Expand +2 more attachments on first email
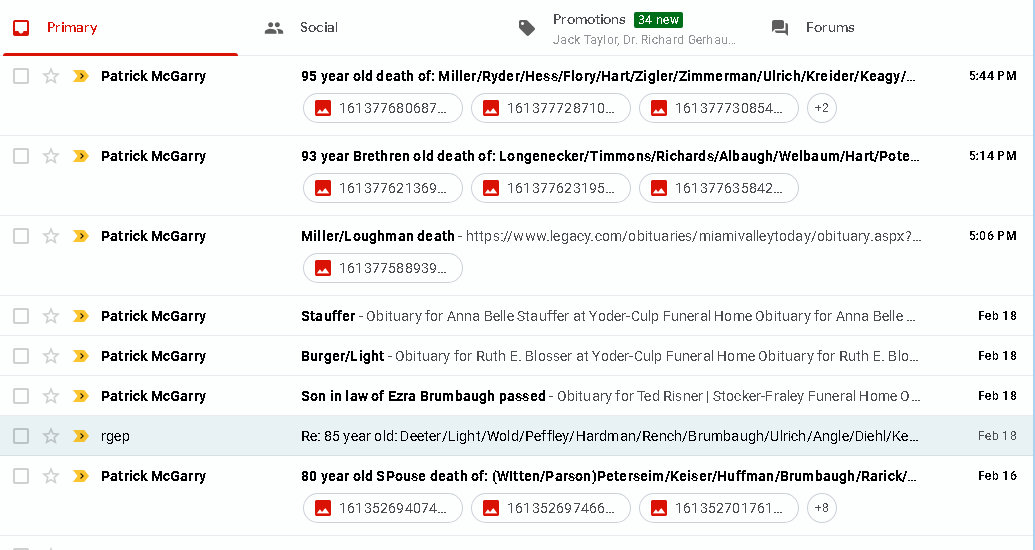The width and height of the screenshot is (1035, 550). pyautogui.click(x=821, y=108)
